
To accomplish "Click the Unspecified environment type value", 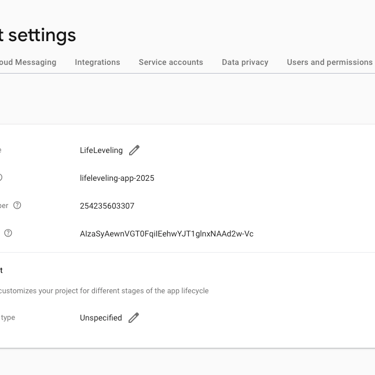I will pos(101,318).
